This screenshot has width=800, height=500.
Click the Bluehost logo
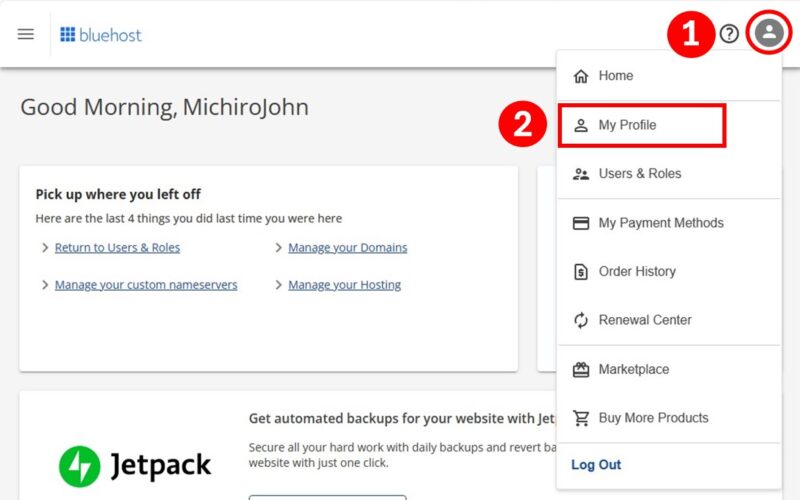101,35
